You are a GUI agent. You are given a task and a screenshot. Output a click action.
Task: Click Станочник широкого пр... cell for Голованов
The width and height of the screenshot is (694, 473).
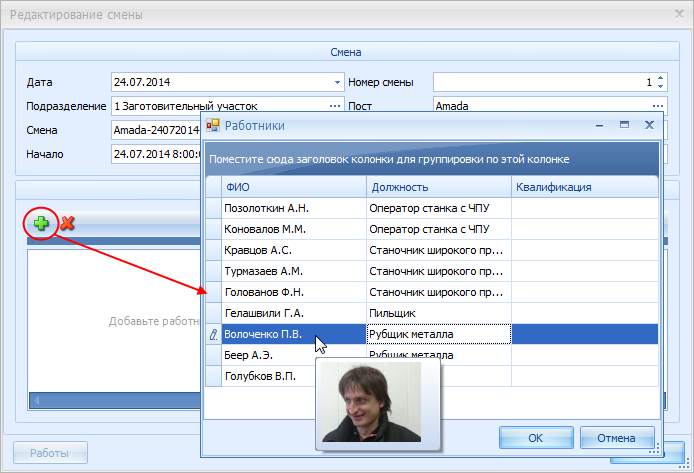coord(439,292)
